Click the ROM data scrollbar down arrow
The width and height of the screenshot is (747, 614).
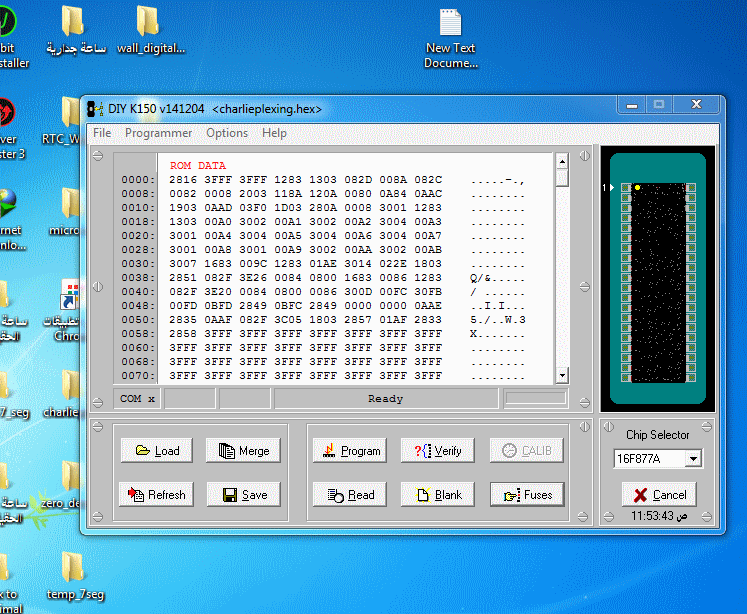click(562, 375)
